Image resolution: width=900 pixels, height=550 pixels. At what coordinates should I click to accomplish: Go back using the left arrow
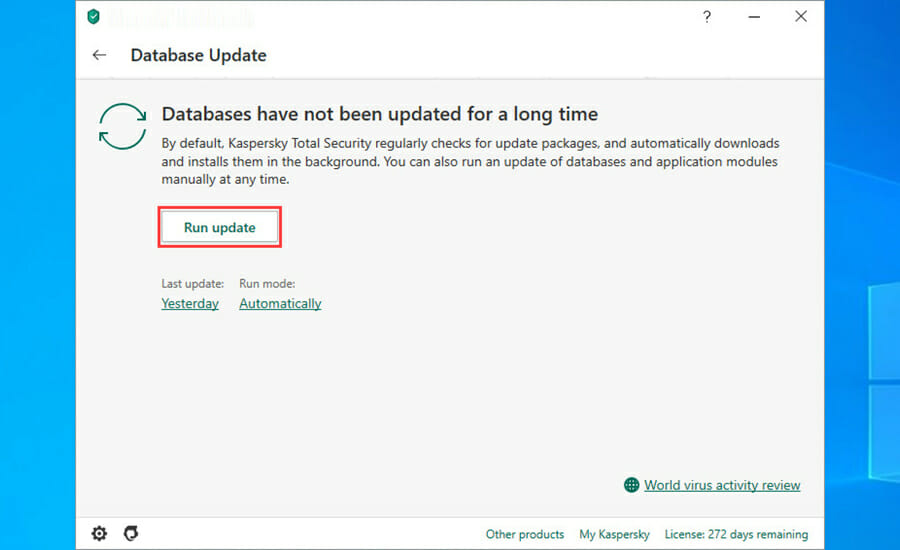click(x=99, y=55)
